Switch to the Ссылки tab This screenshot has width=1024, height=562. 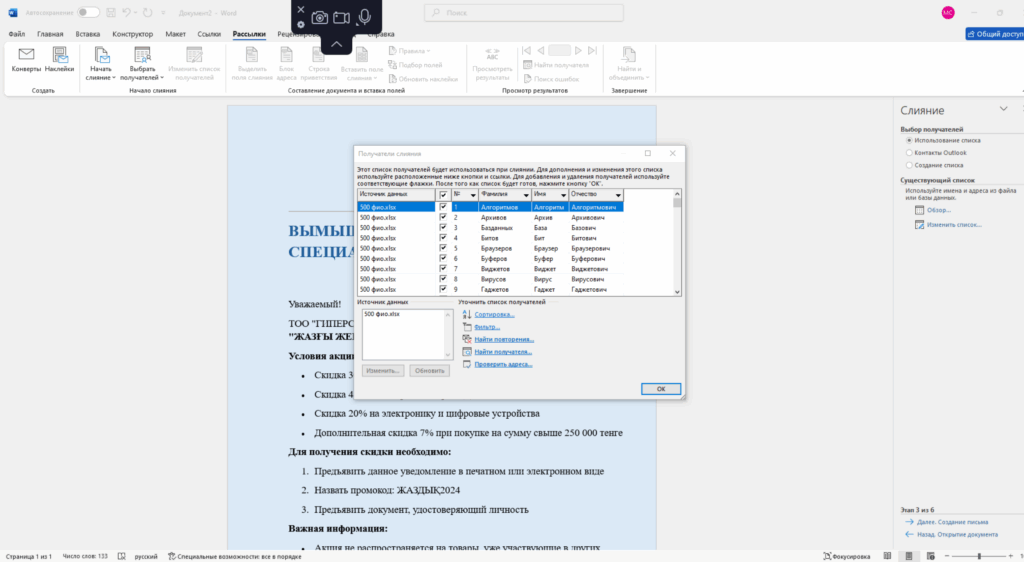tap(209, 34)
